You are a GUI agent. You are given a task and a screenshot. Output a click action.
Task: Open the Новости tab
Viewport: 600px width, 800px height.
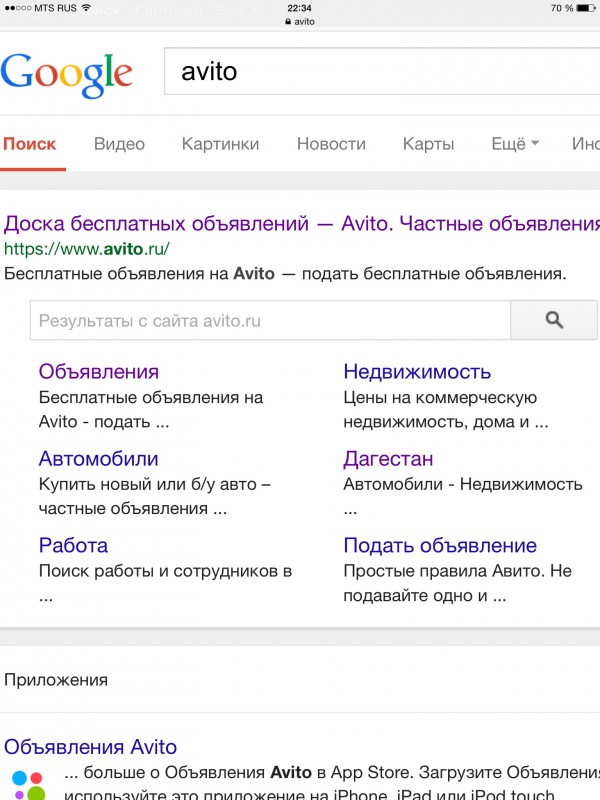coord(331,144)
